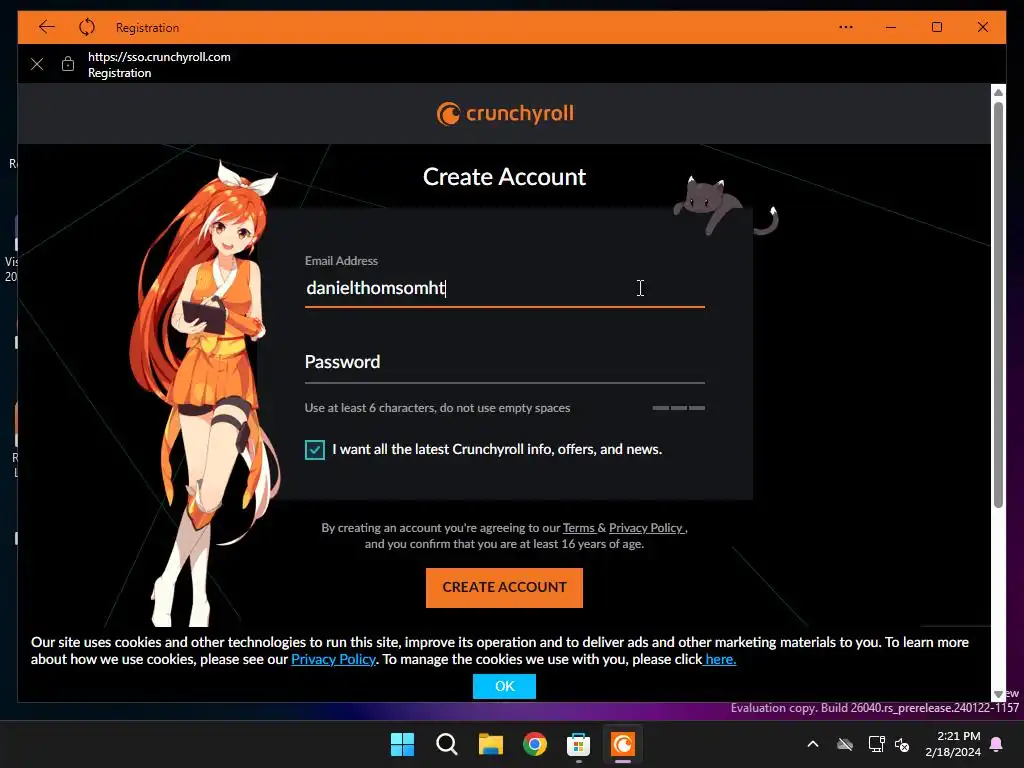Click the 'Use at least 6 characters' hint
The width and height of the screenshot is (1024, 768).
(x=437, y=408)
